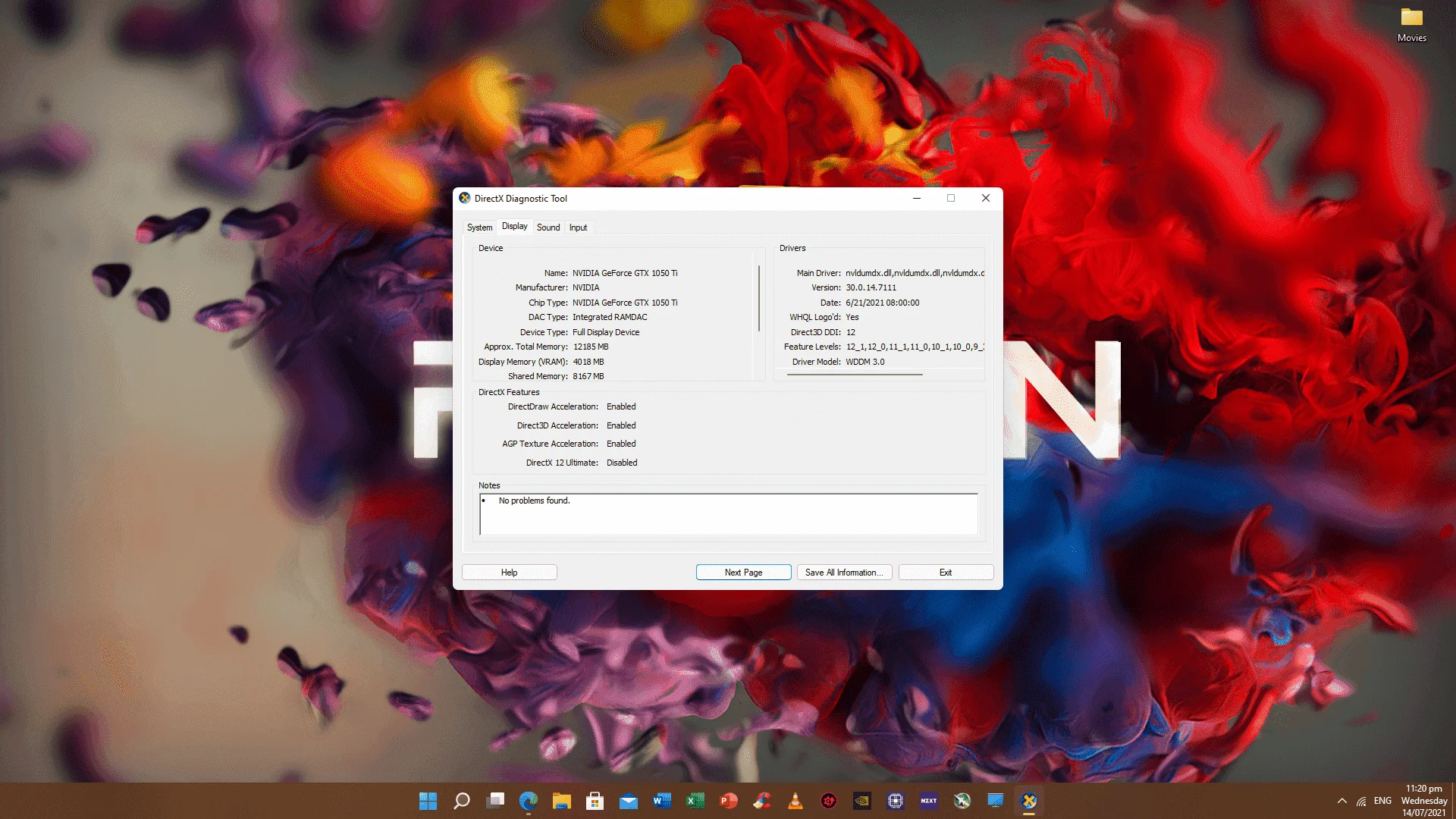
Task: Click the Help button
Action: coord(510,573)
